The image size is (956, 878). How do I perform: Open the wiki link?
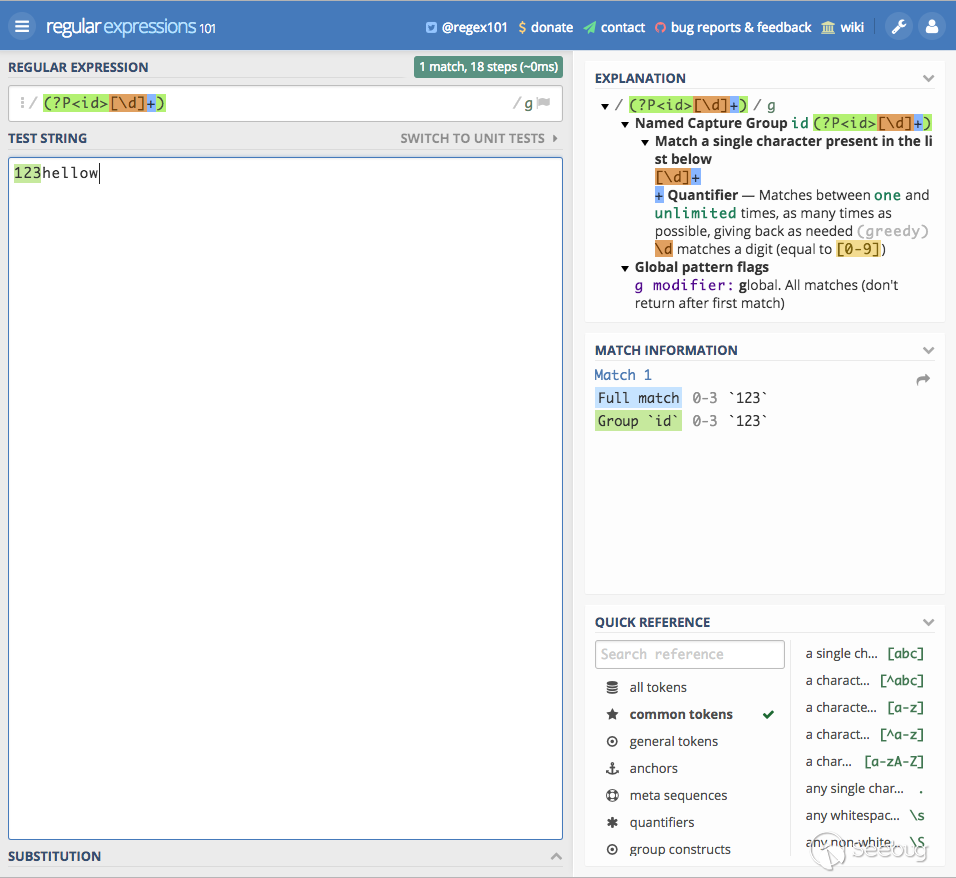coord(852,27)
